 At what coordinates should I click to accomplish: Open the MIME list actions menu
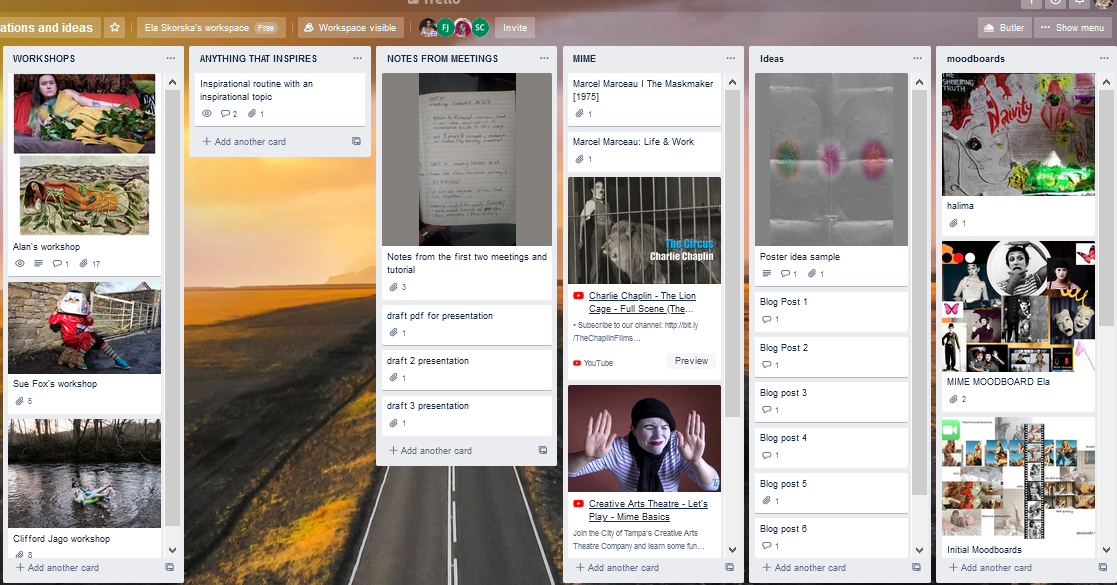732,59
